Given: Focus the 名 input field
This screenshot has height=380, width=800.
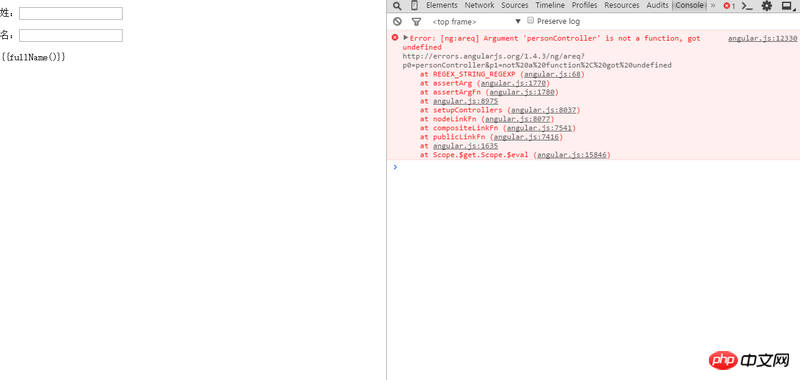Looking at the screenshot, I should (71, 36).
